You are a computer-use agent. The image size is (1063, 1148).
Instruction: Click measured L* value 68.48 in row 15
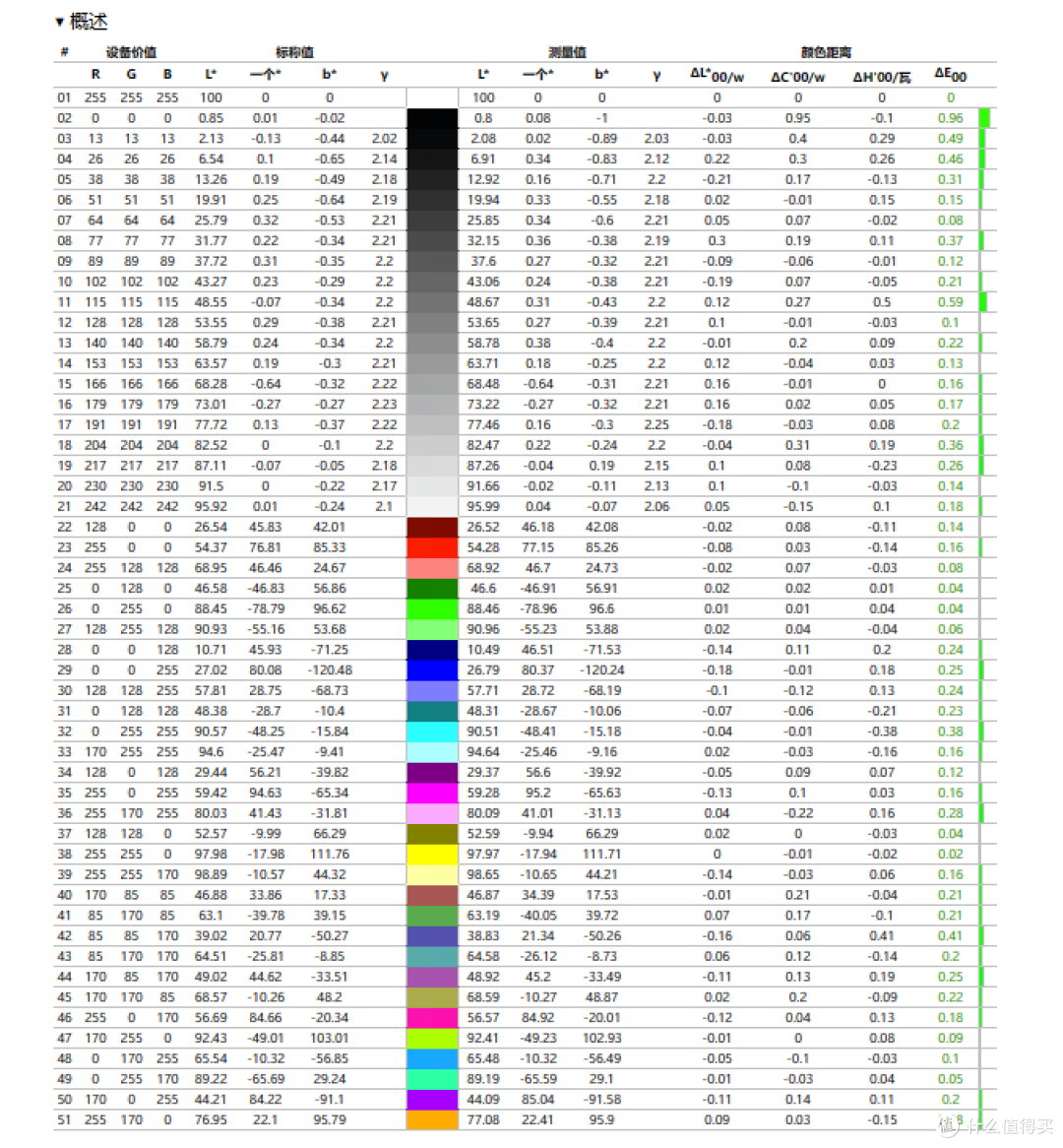click(483, 384)
